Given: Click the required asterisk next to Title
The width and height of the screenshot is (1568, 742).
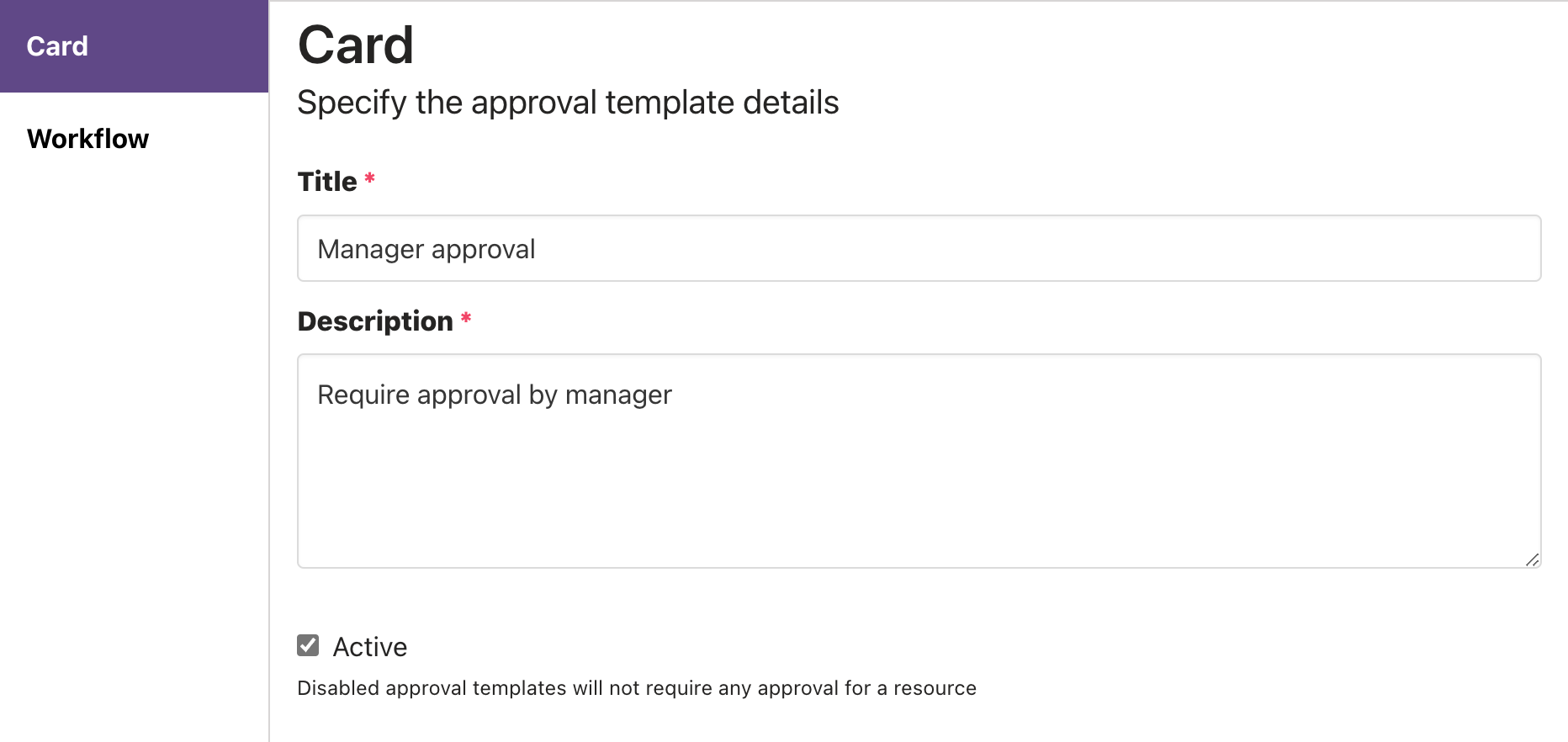Looking at the screenshot, I should coord(370,178).
